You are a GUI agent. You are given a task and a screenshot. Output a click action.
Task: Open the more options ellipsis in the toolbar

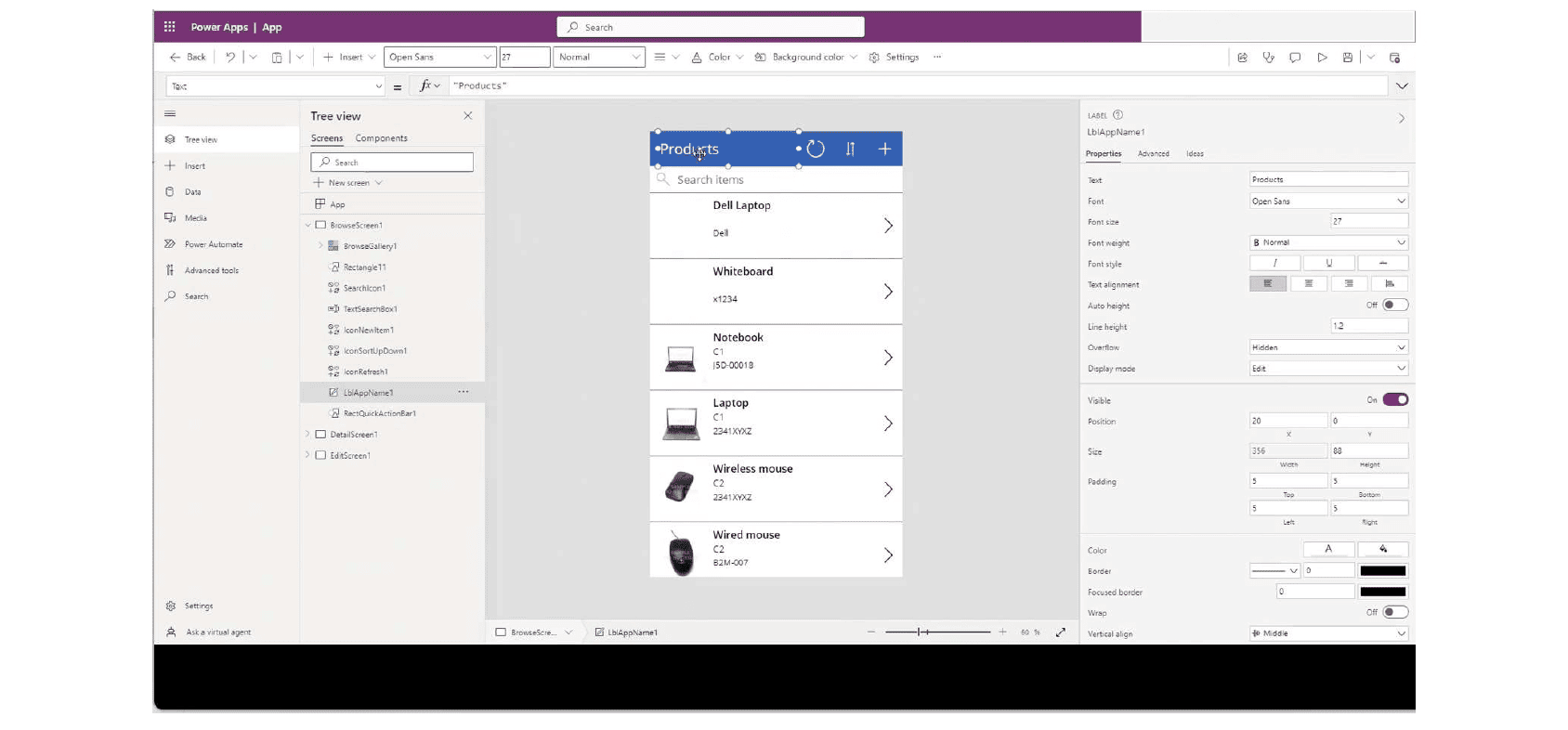point(937,57)
